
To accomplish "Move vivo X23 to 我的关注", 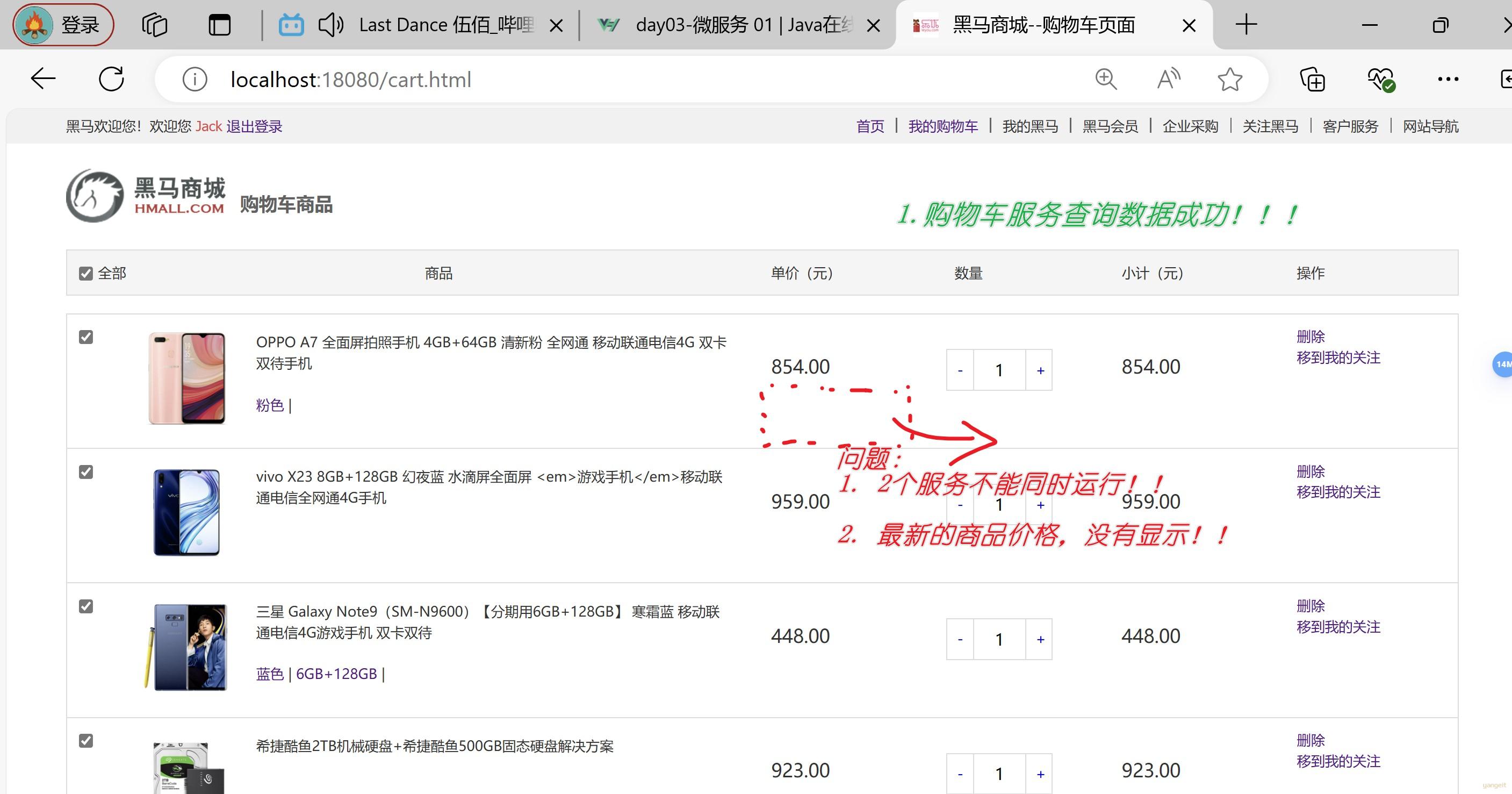I will click(x=1338, y=492).
